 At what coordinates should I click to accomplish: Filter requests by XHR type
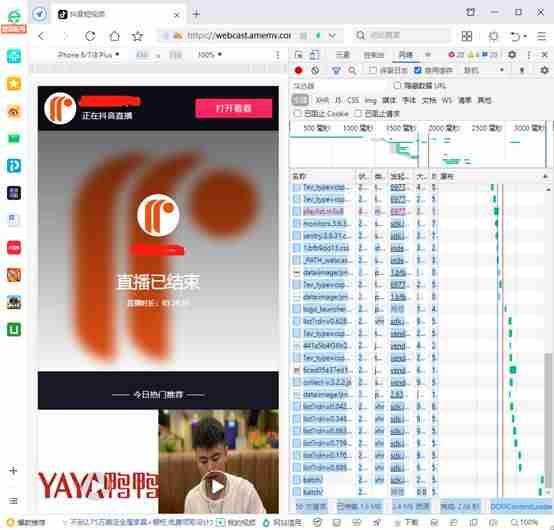322,100
